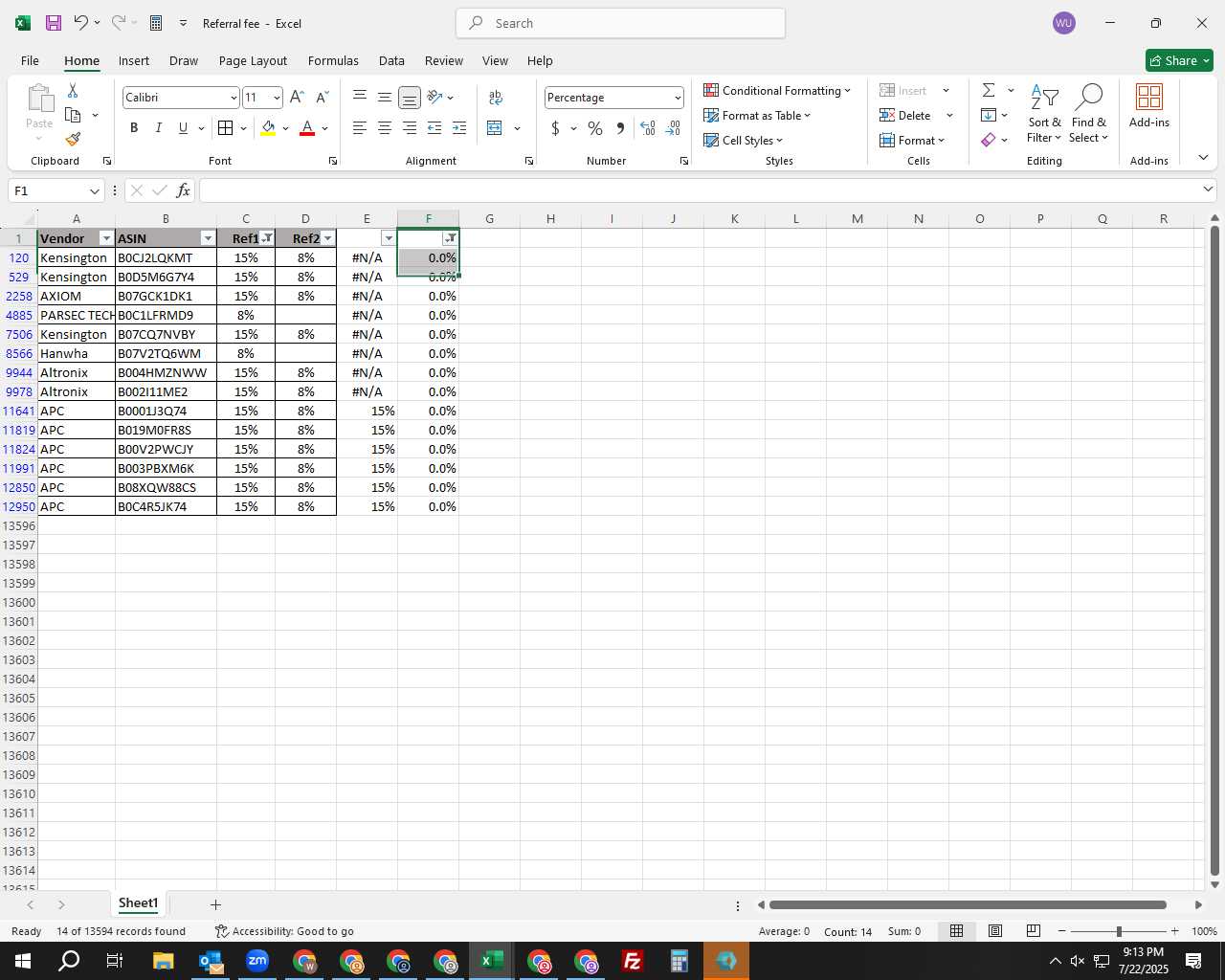The image size is (1225, 980).
Task: Click the Percent Style icon
Action: pos(595,128)
